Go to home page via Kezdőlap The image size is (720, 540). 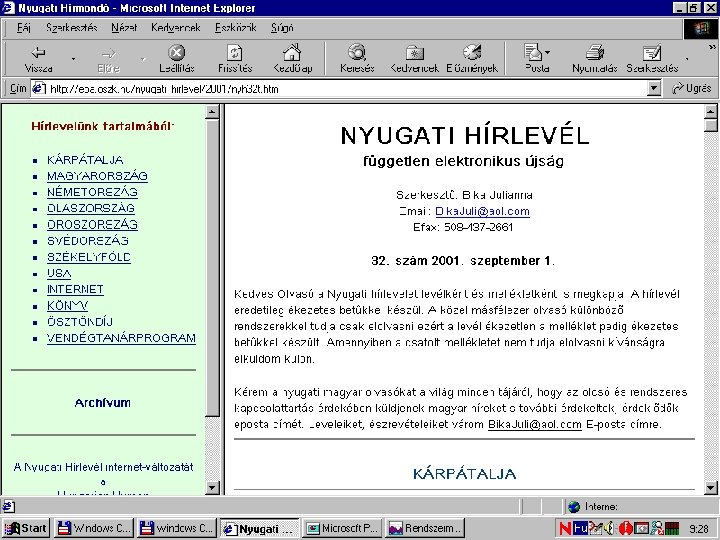(x=292, y=59)
